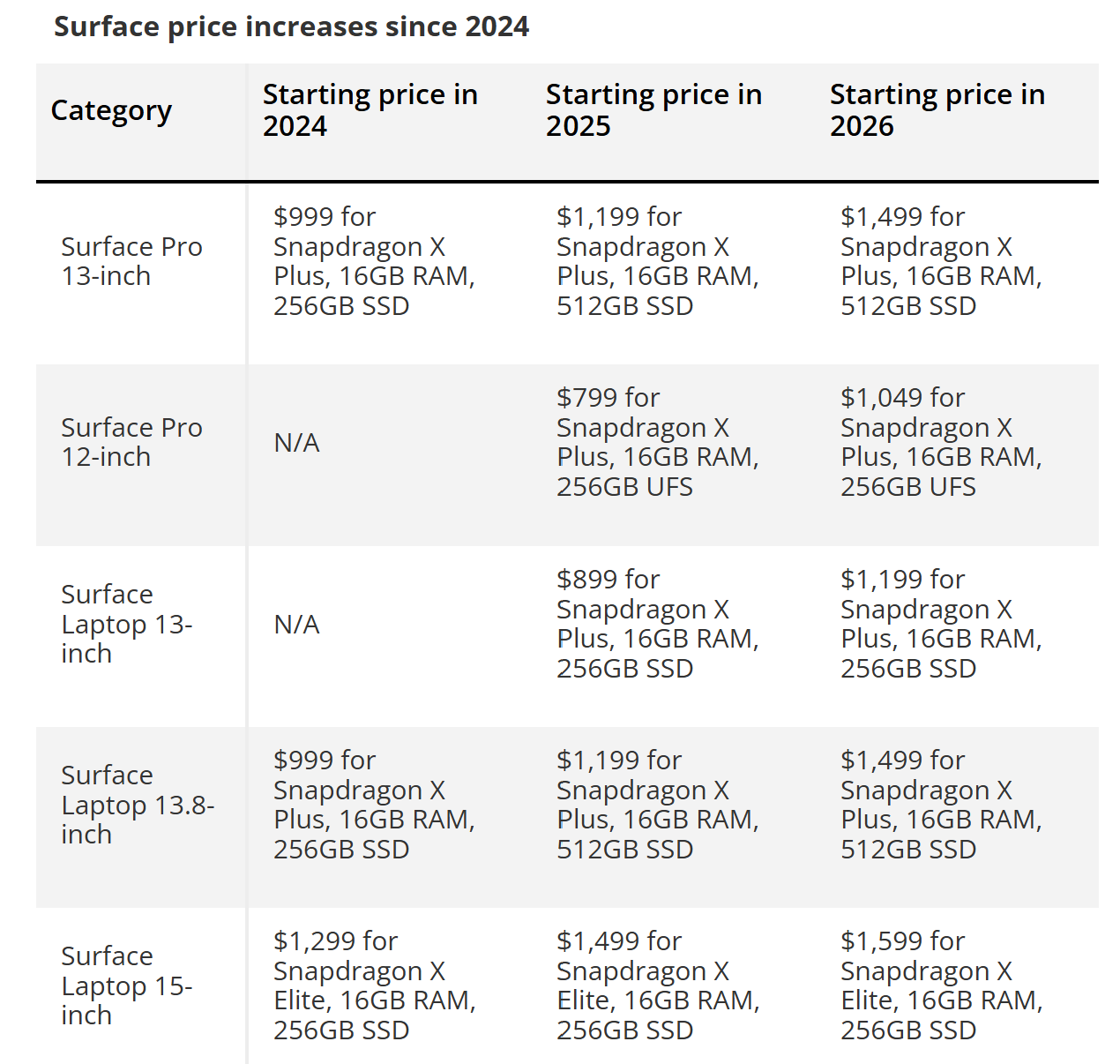Click the $1,299 price cell for Surface Laptop 15-inch
1120x1064 pixels.
click(374, 985)
